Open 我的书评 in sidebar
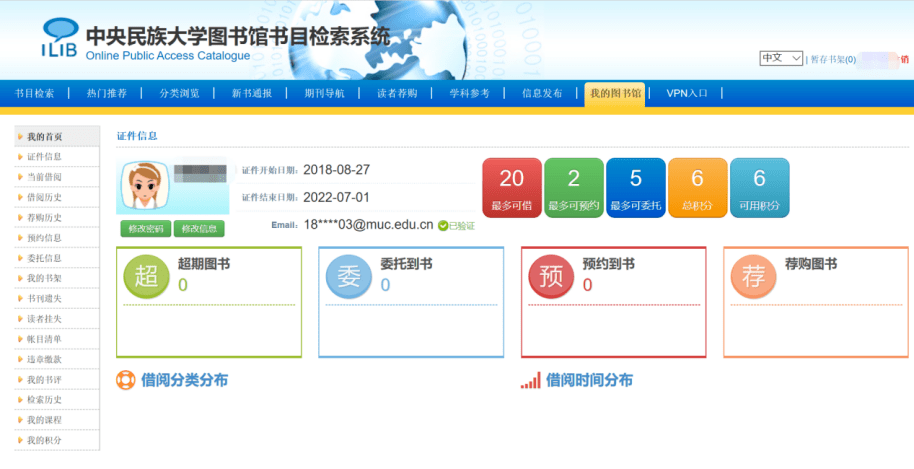914x469 pixels. tap(44, 380)
